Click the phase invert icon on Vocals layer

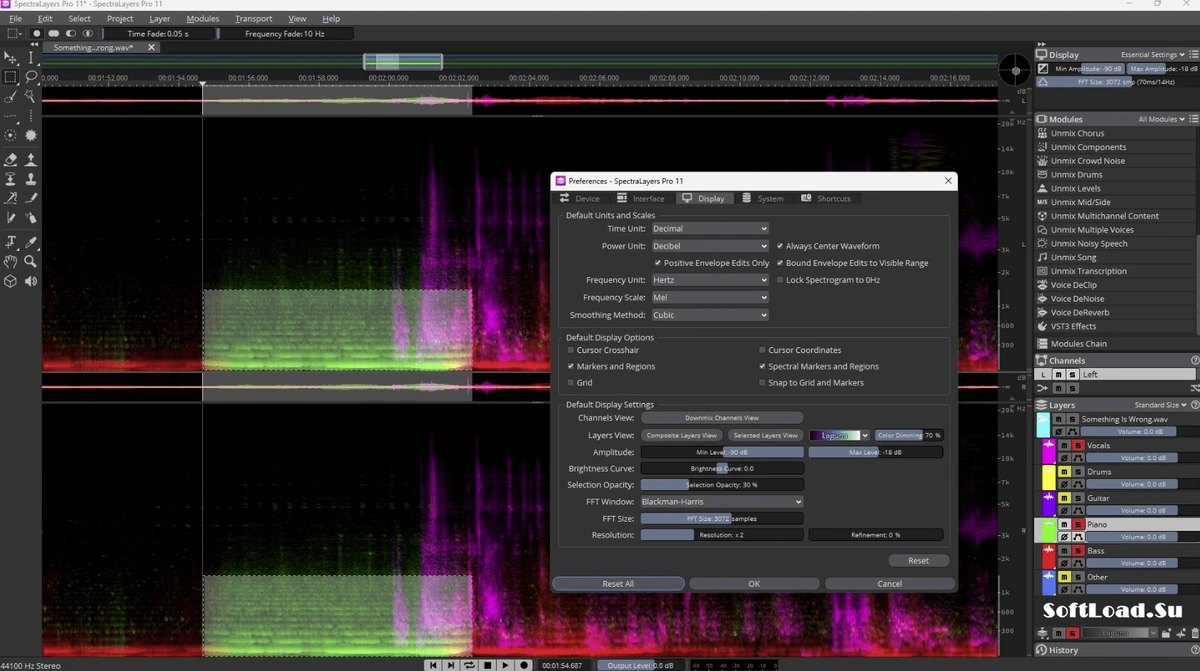click(x=1065, y=458)
